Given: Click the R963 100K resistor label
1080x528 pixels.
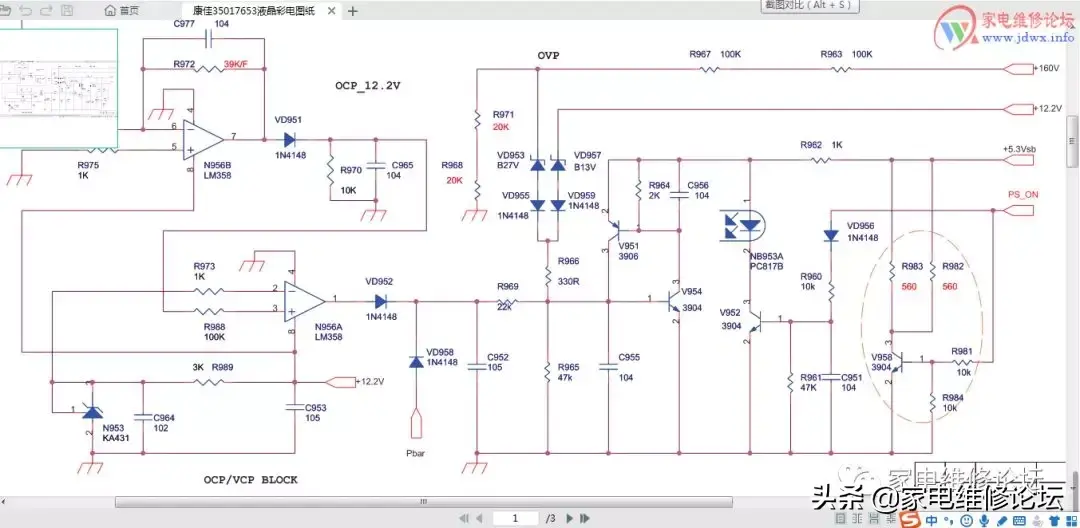Looking at the screenshot, I should pos(847,54).
